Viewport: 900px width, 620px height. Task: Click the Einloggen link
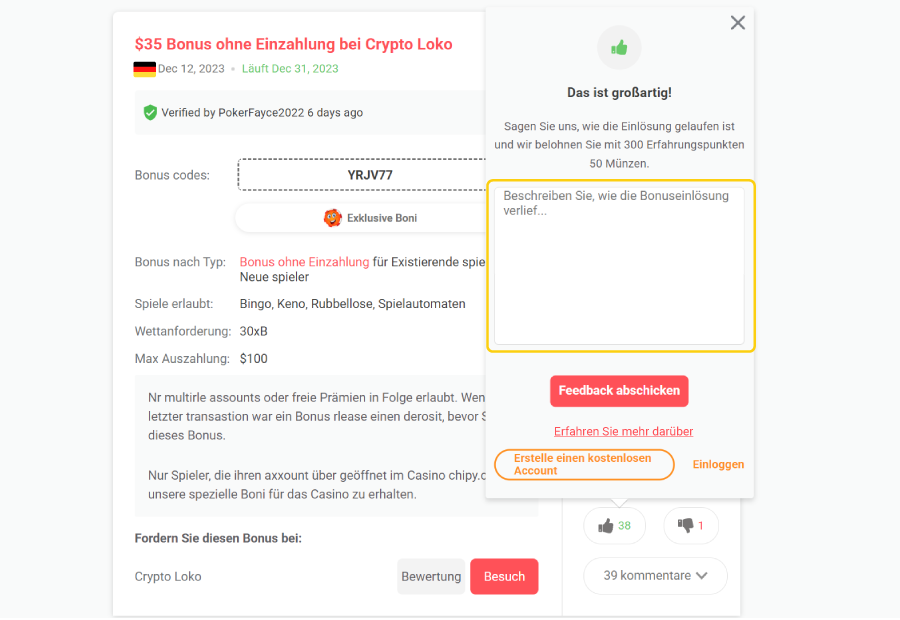pos(718,464)
